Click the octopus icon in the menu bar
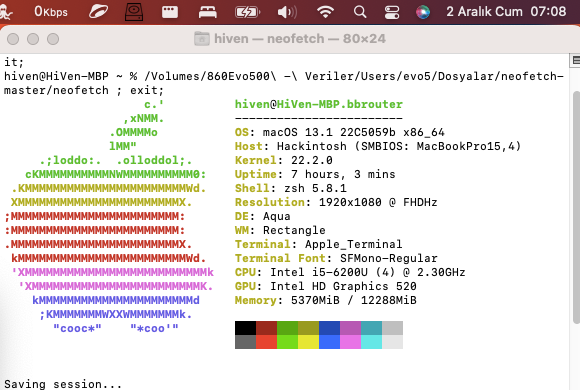This screenshot has height=390, width=580. pyautogui.click(x=5, y=13)
